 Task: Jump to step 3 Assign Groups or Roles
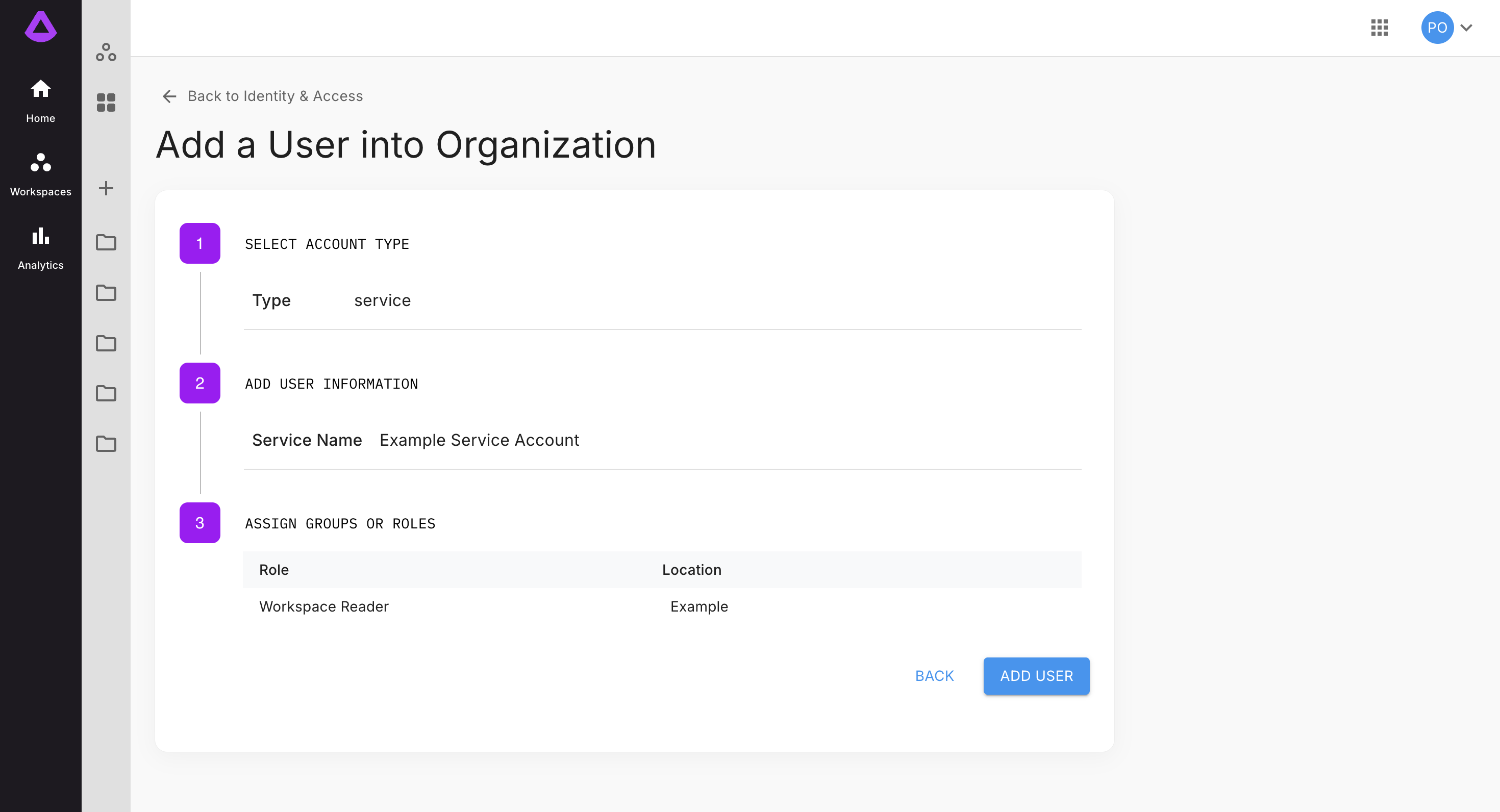(199, 523)
